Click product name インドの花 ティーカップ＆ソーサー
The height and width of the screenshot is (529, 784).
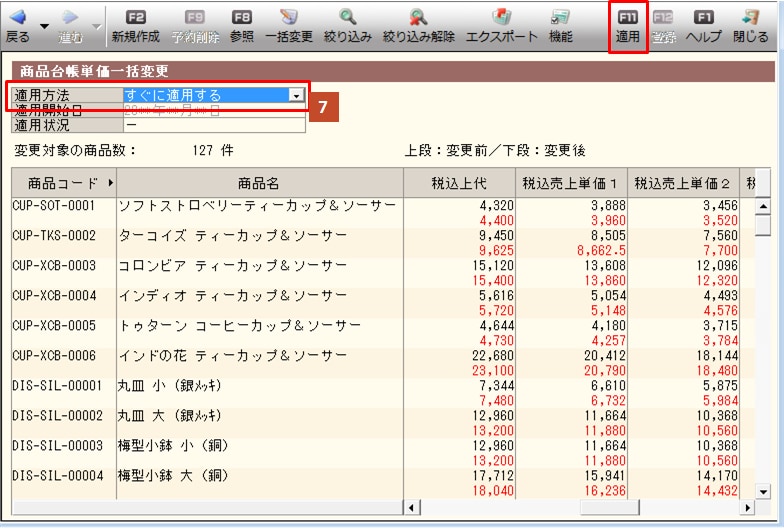point(232,356)
